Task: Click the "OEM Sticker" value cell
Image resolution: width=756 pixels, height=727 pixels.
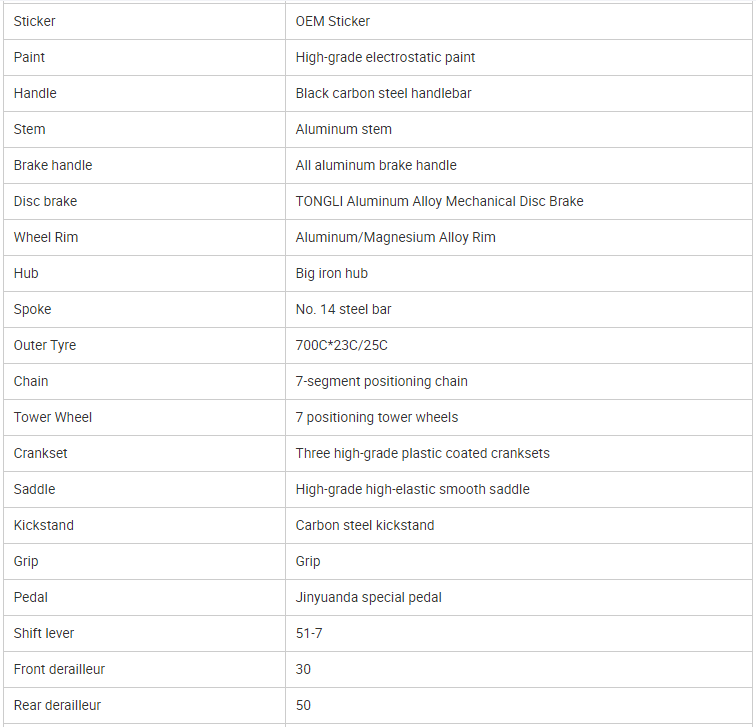Action: tap(333, 21)
